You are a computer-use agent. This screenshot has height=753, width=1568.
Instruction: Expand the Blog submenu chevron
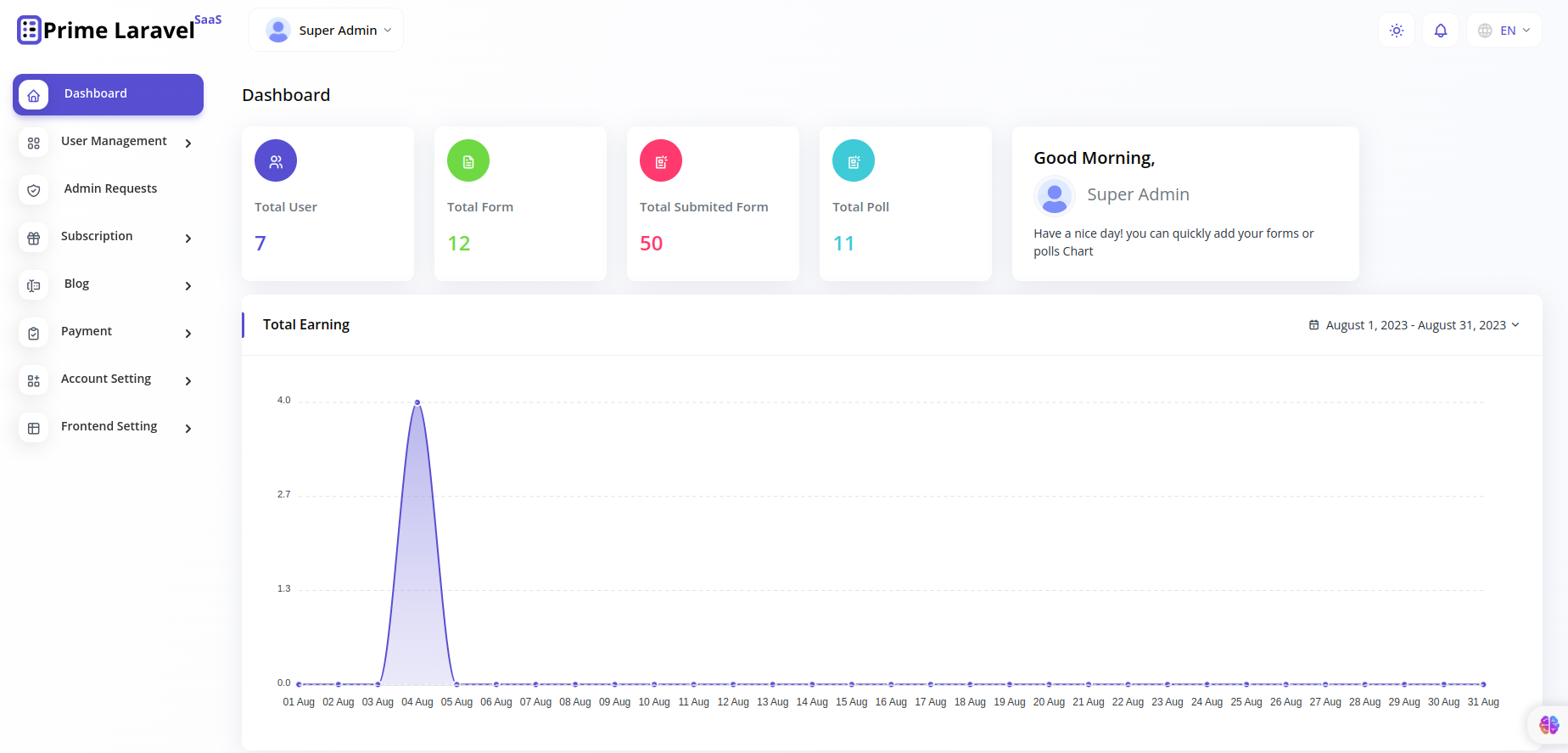point(188,286)
